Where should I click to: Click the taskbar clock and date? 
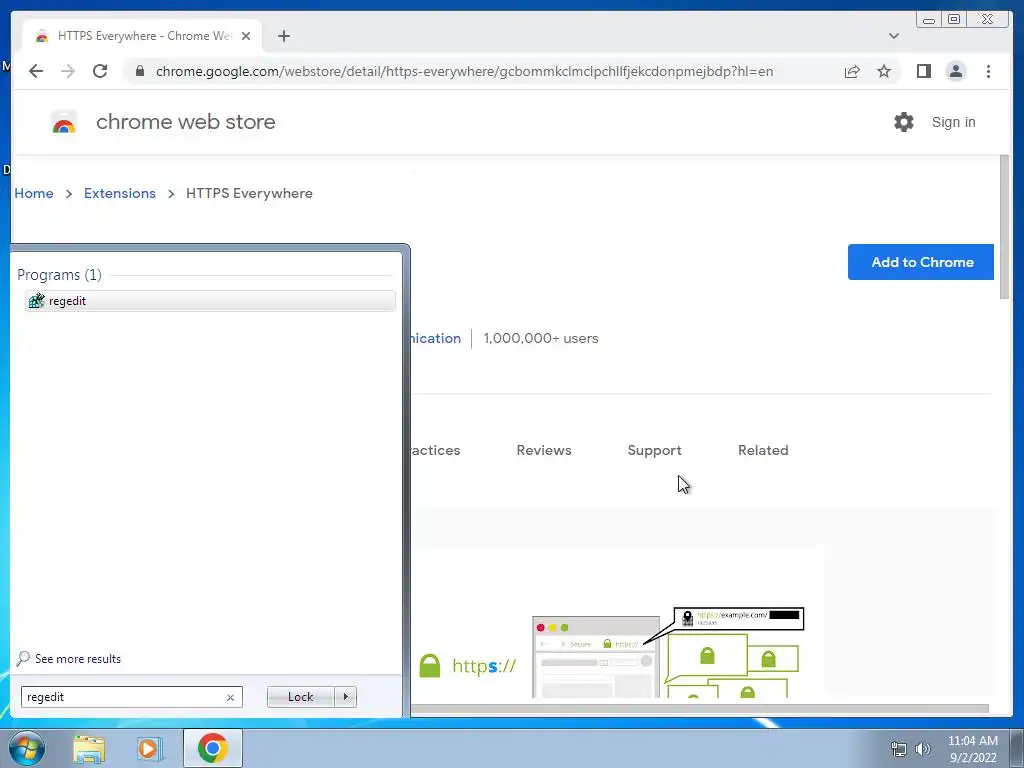click(972, 749)
